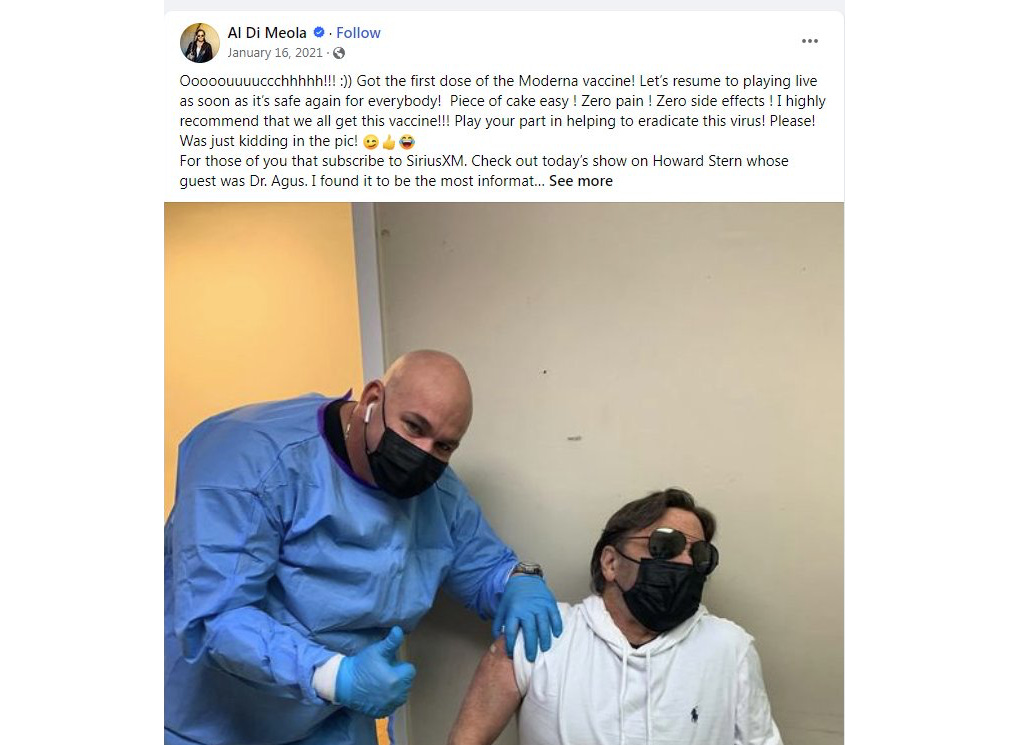The width and height of the screenshot is (1009, 745).
Task: Open the Al Di Meola name link
Action: tap(267, 32)
